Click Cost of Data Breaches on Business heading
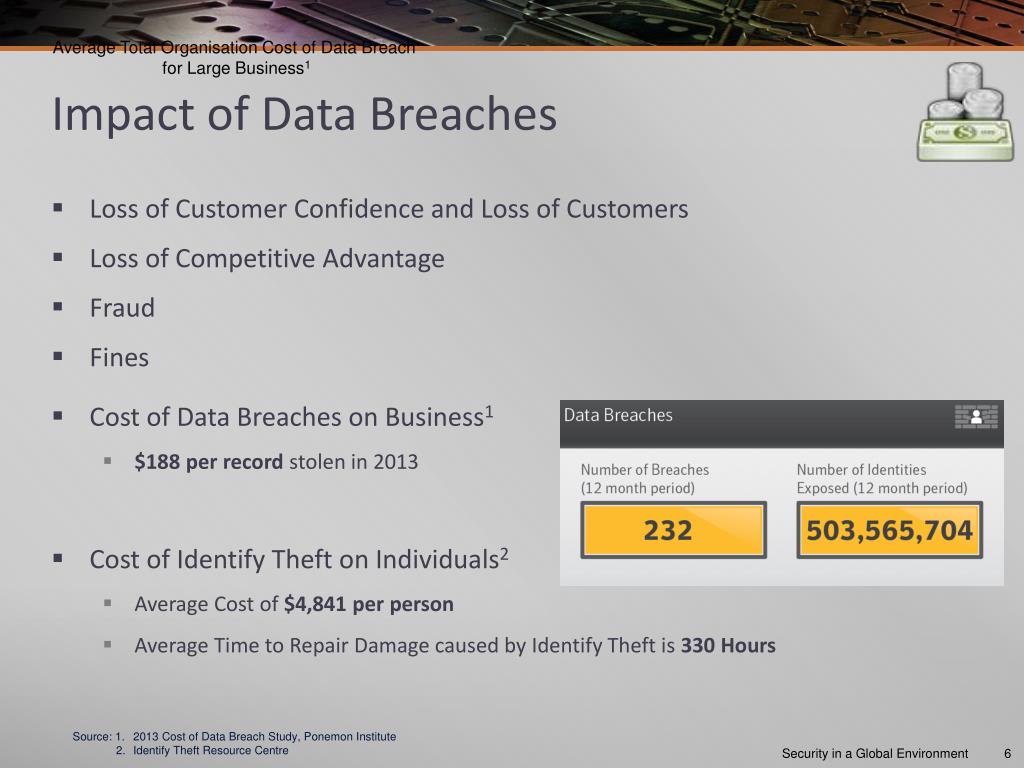The height and width of the screenshot is (768, 1024). [291, 417]
